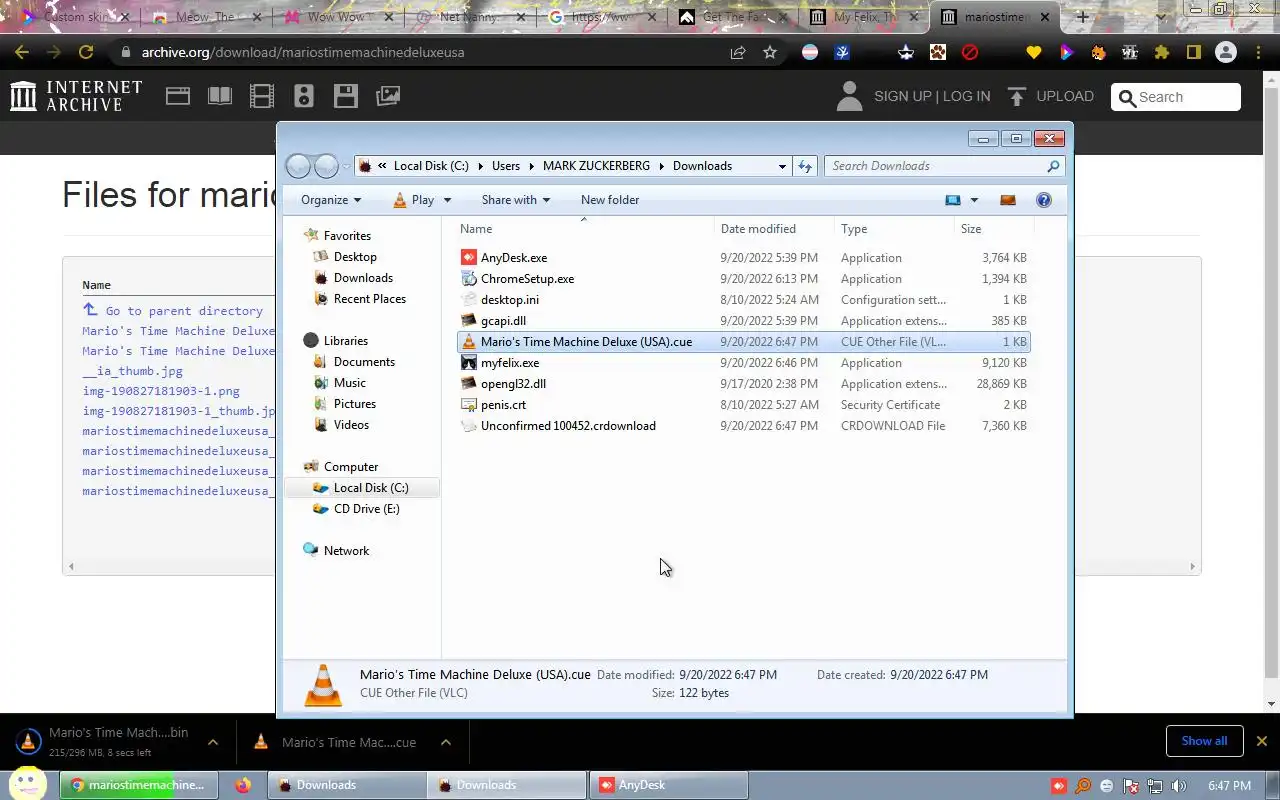
Task: Reload the archive.org page
Action: coord(86,52)
